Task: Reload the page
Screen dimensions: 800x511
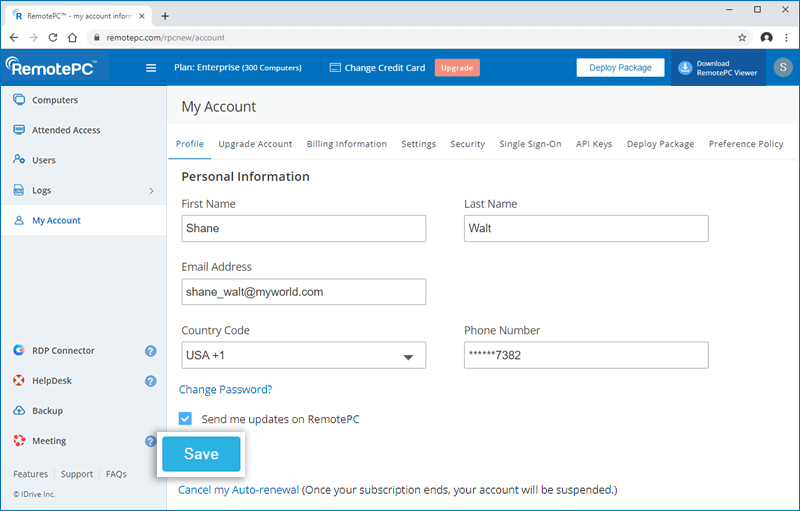Action: [x=53, y=37]
